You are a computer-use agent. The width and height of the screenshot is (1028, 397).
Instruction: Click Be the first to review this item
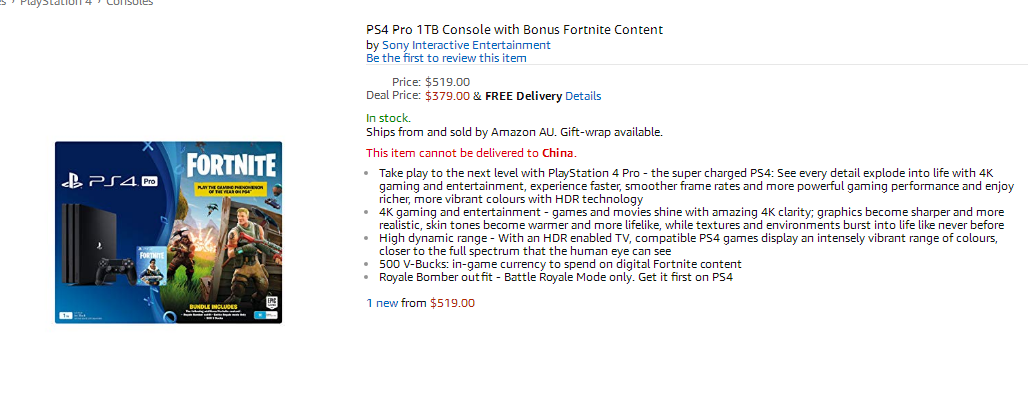click(446, 58)
